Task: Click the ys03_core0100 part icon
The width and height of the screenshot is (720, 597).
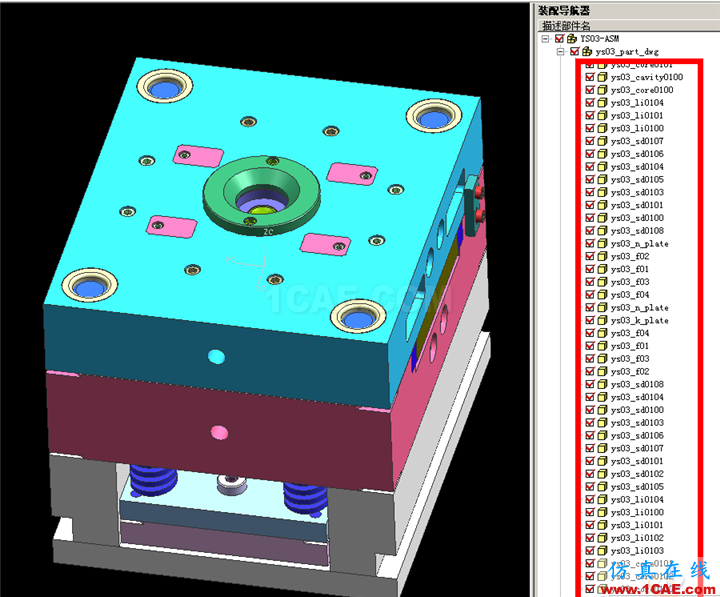Action: coord(602,90)
